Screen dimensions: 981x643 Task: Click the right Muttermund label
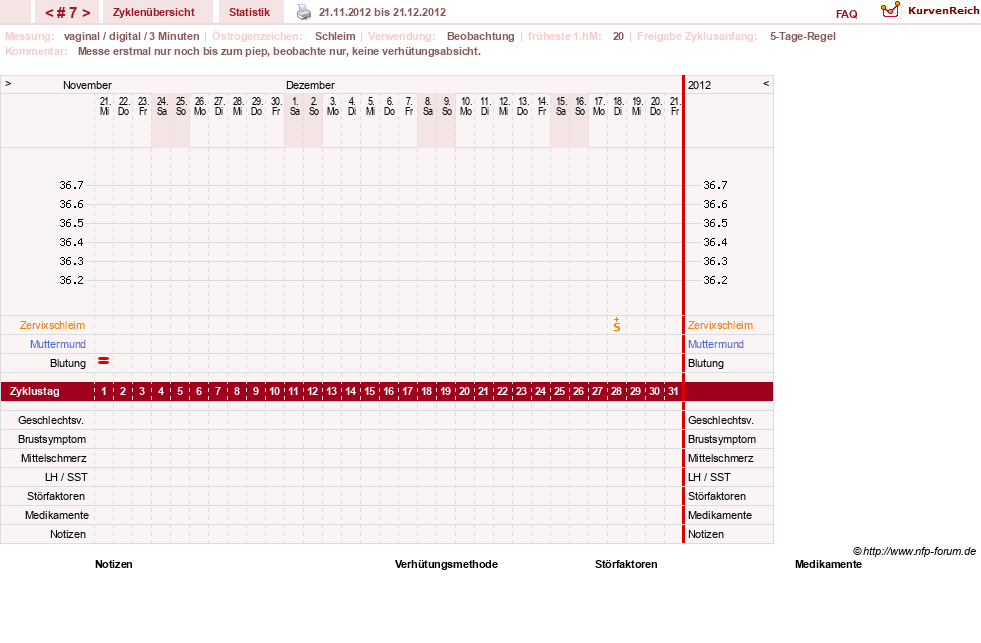(716, 344)
